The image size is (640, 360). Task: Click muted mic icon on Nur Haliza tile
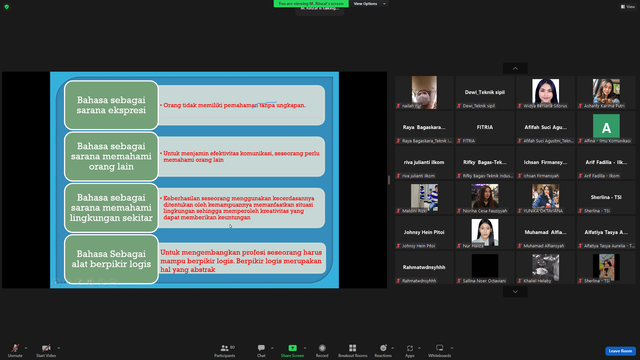click(x=459, y=246)
